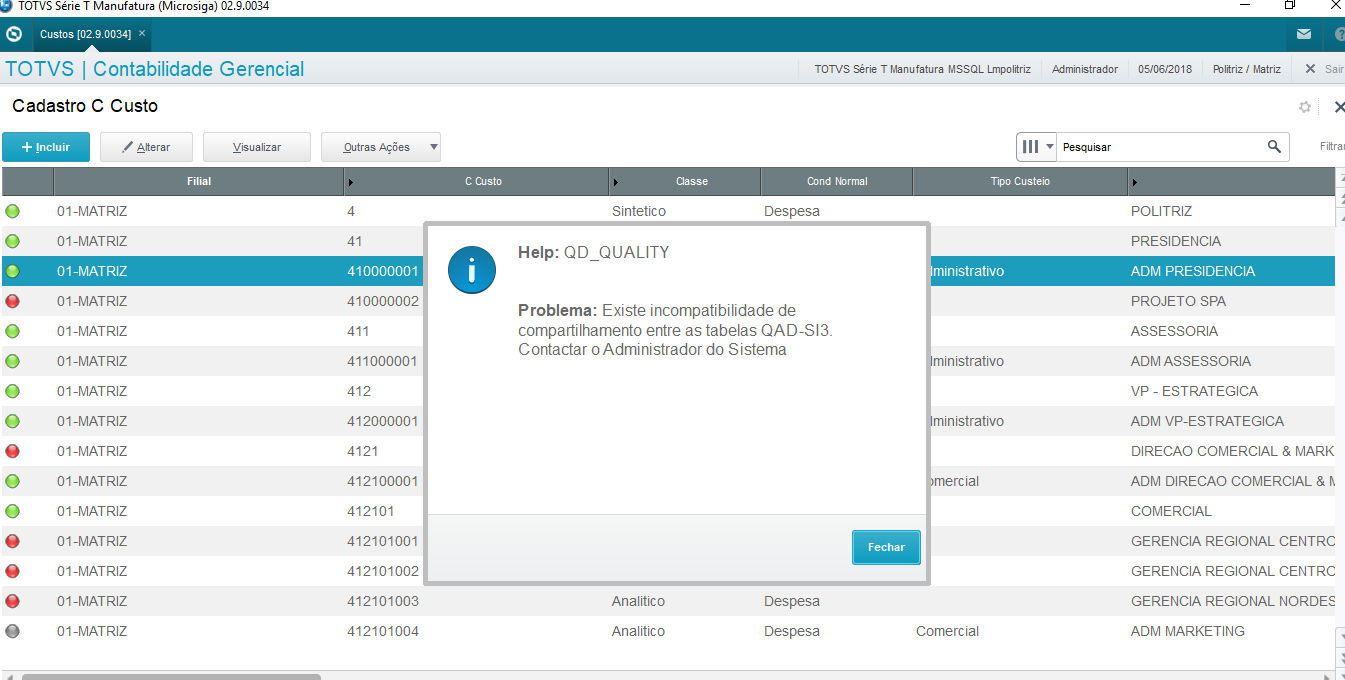This screenshot has width=1345, height=680.
Task: Open the mail envelope icon
Action: [x=1304, y=34]
